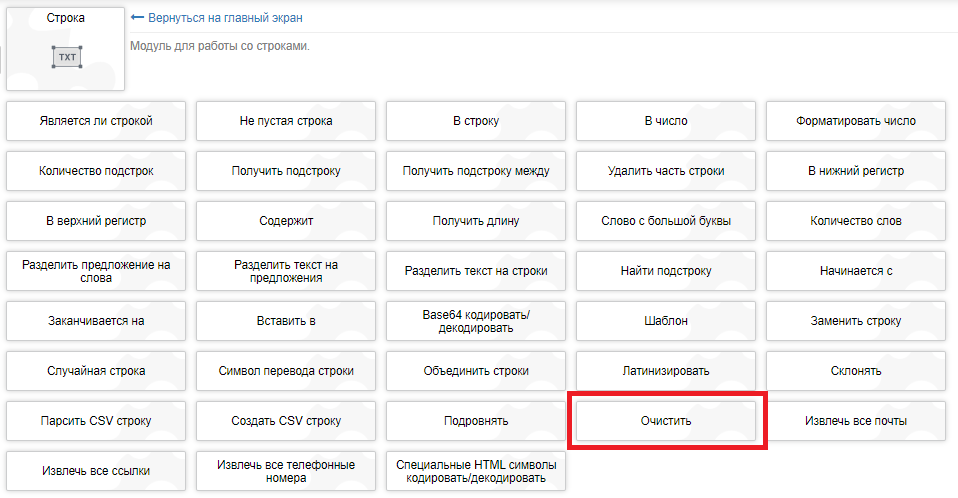Open the 'Начинается с' action
This screenshot has height=498, width=958.
pos(856,271)
